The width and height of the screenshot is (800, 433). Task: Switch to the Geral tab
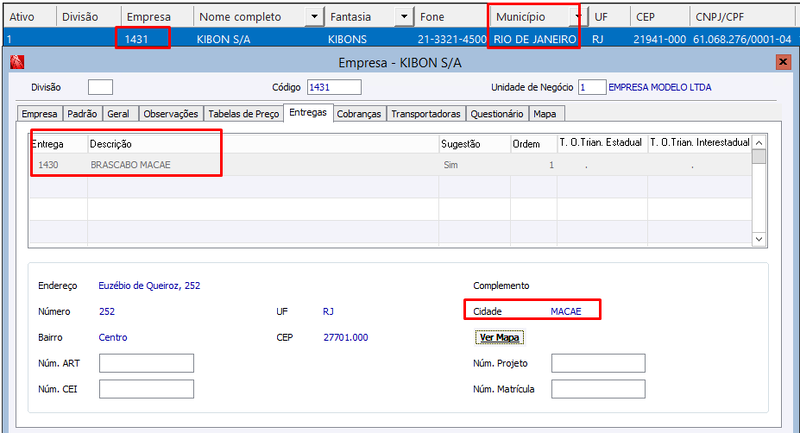coord(118,114)
